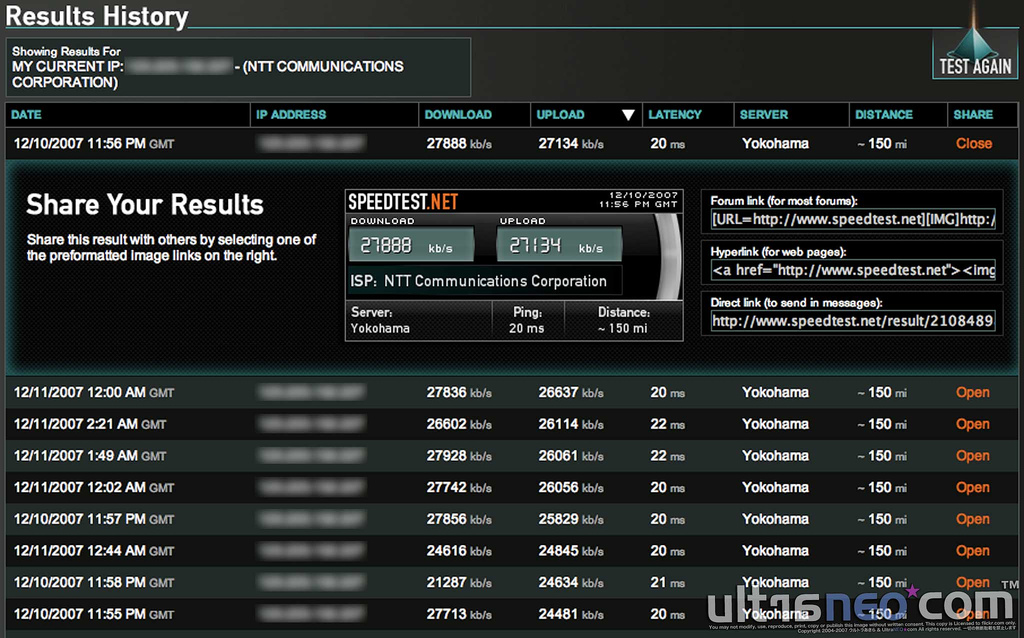This screenshot has width=1024, height=638.
Task: Click upload value 24634 kb/s
Action: [571, 582]
